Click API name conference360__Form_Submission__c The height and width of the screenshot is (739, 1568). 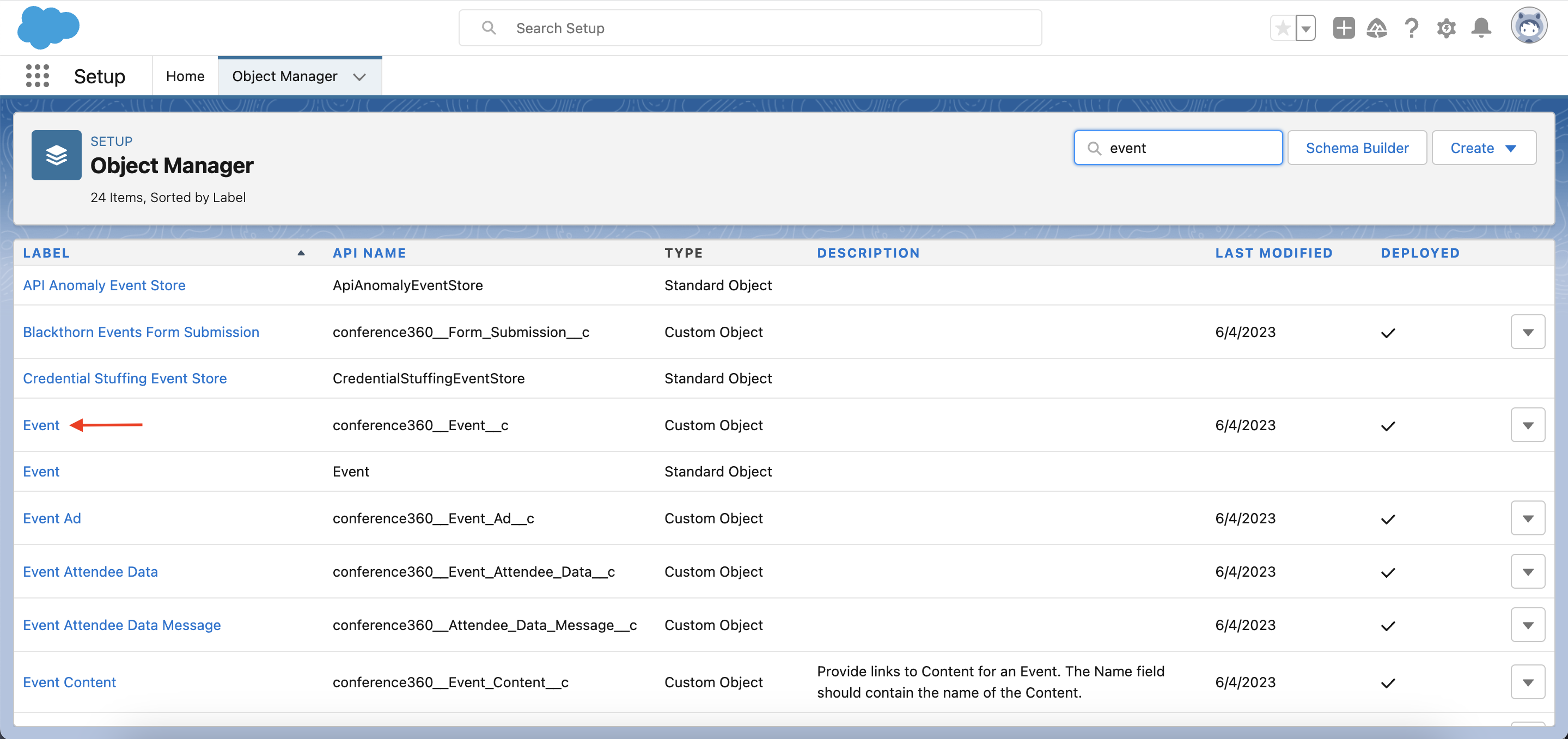(x=461, y=332)
